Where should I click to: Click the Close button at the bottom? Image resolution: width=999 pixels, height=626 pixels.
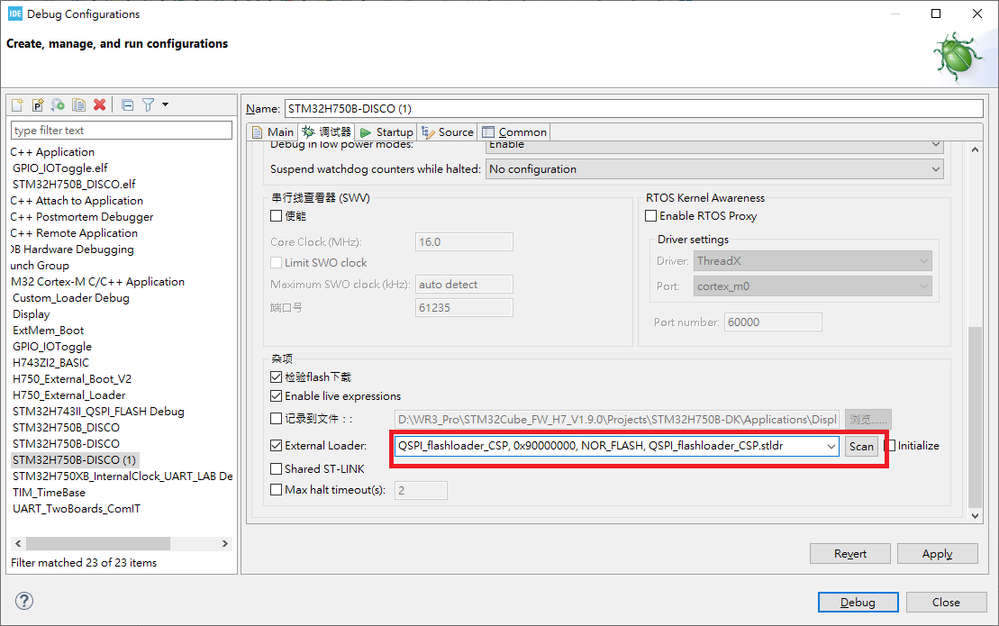(x=946, y=602)
